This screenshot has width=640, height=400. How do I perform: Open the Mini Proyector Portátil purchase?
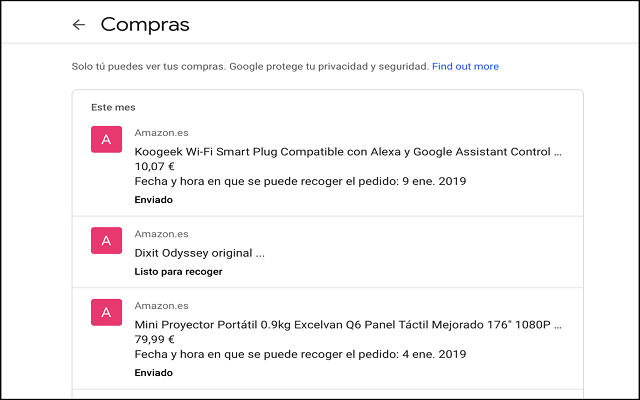click(348, 325)
